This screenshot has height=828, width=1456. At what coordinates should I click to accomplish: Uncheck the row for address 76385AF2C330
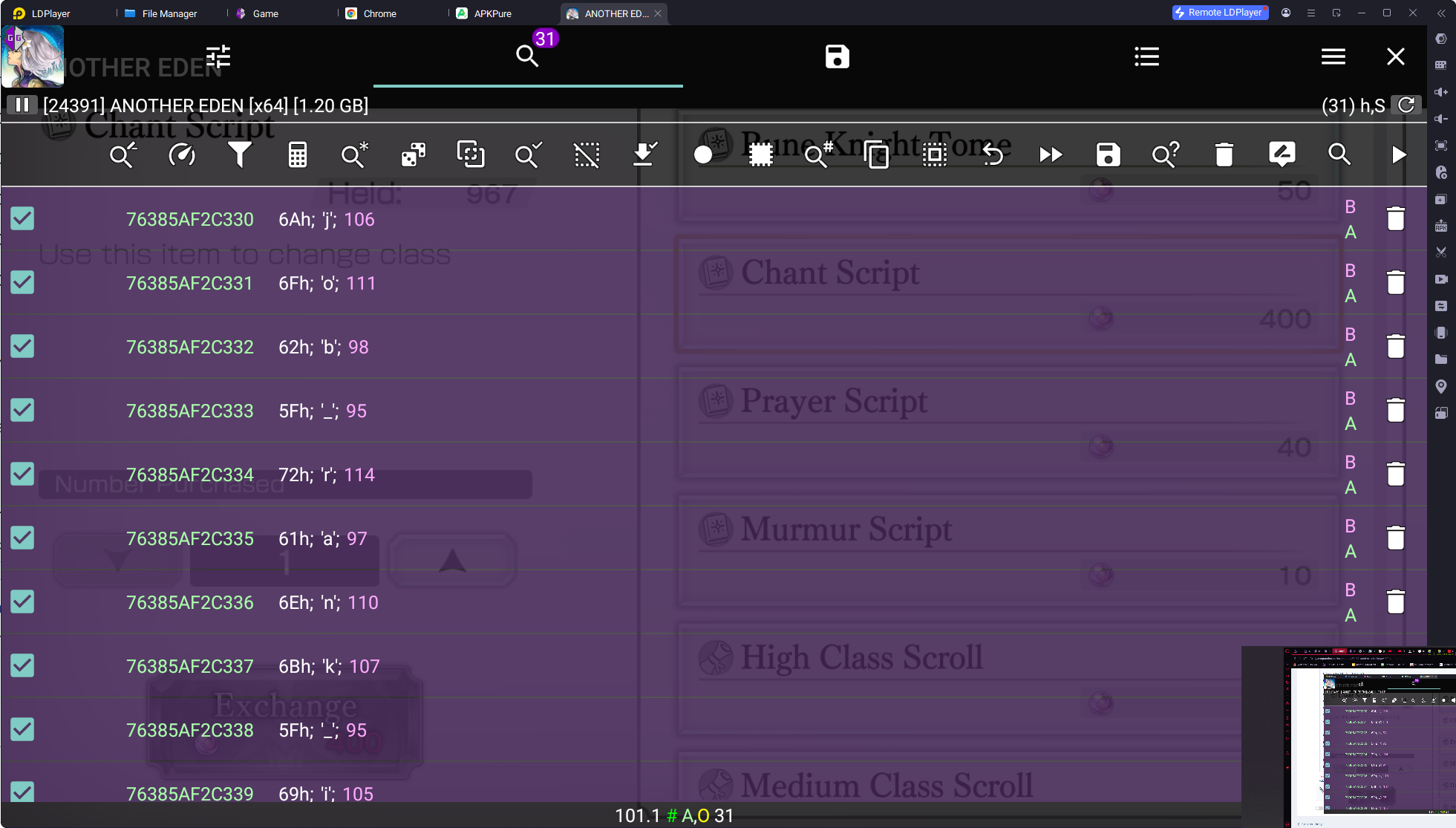pos(22,218)
